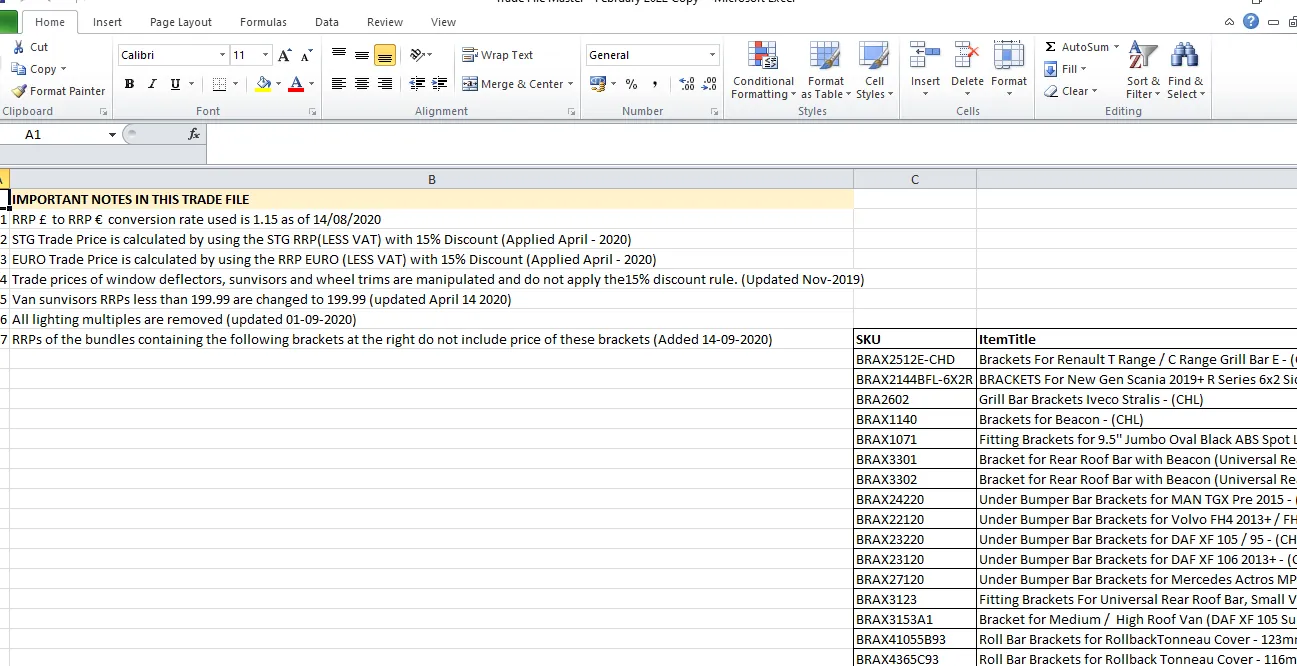1297x666 pixels.
Task: Click Increase Decimal icon
Action: [687, 84]
